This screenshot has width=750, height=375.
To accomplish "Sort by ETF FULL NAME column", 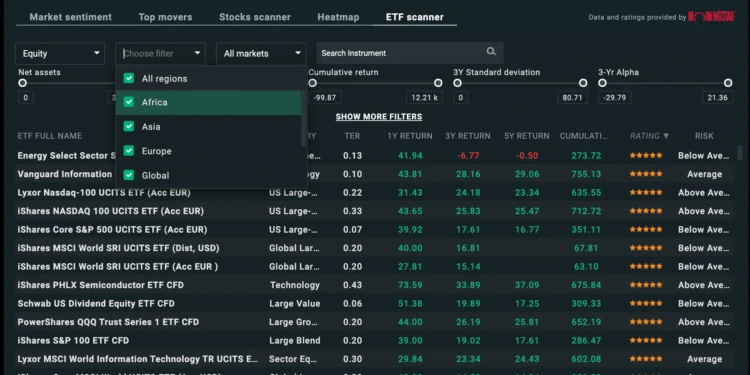I will coord(50,136).
